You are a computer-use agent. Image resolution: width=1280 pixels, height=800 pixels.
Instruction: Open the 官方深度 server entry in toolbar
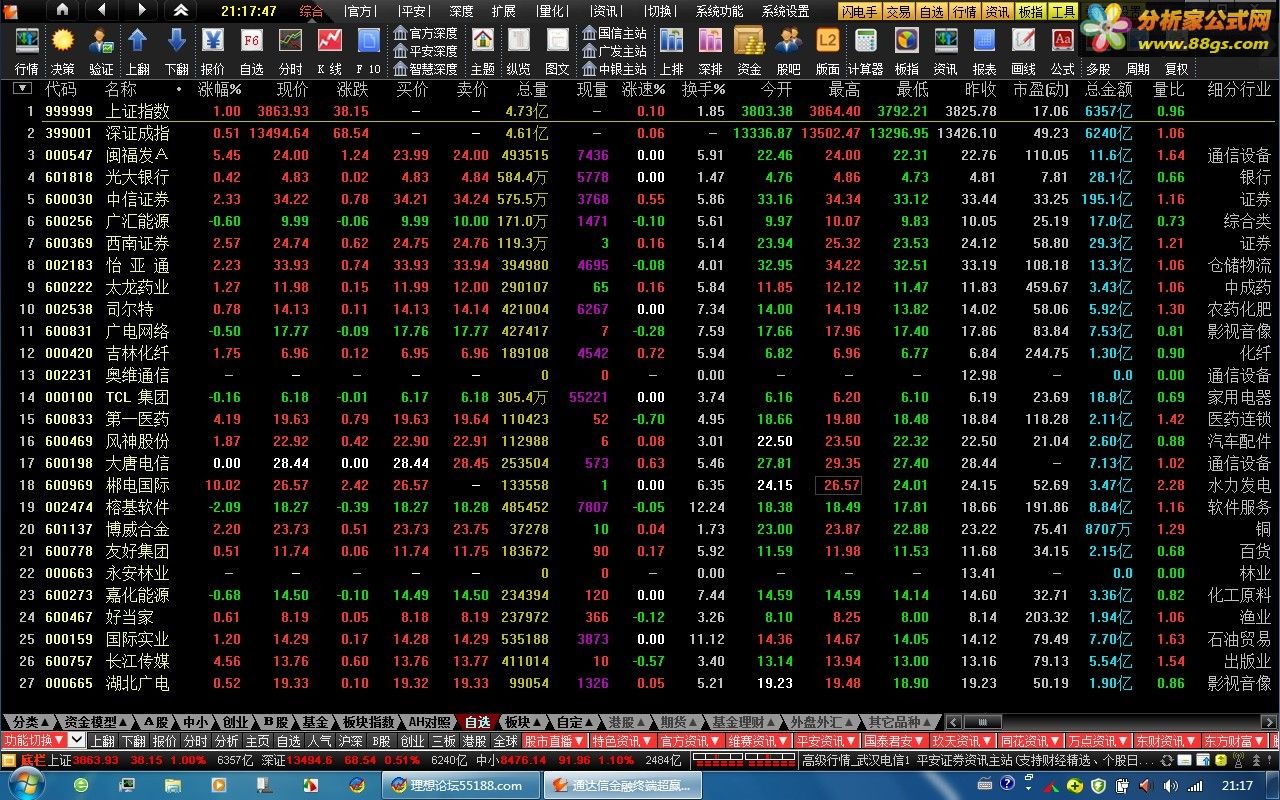point(425,33)
